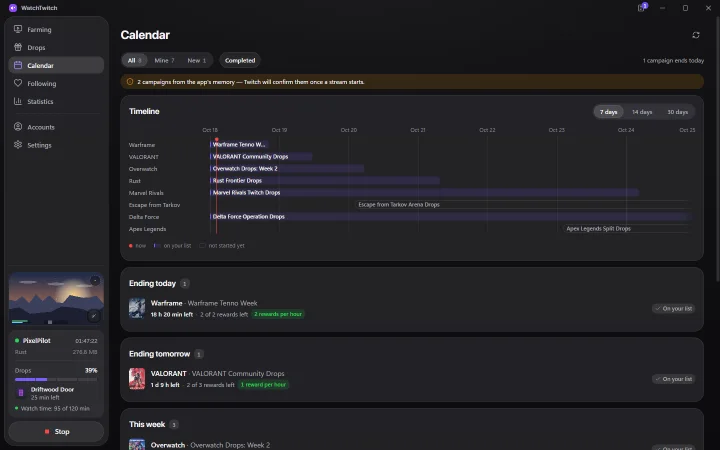Click the Warframe game cover thumbnail
The height and width of the screenshot is (450, 720).
pyautogui.click(x=137, y=308)
